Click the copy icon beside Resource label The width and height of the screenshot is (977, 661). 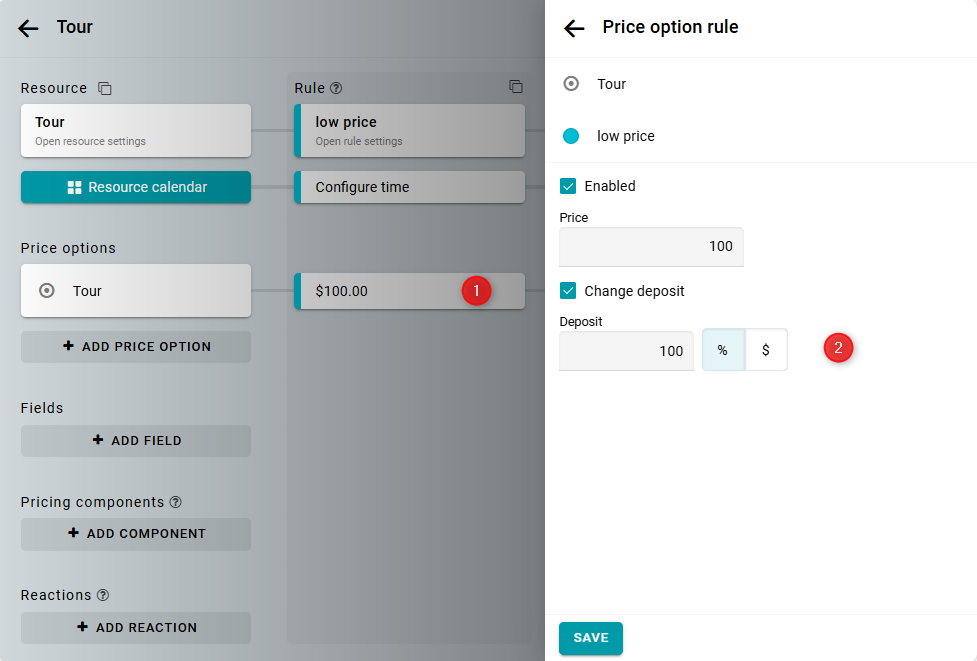click(105, 89)
